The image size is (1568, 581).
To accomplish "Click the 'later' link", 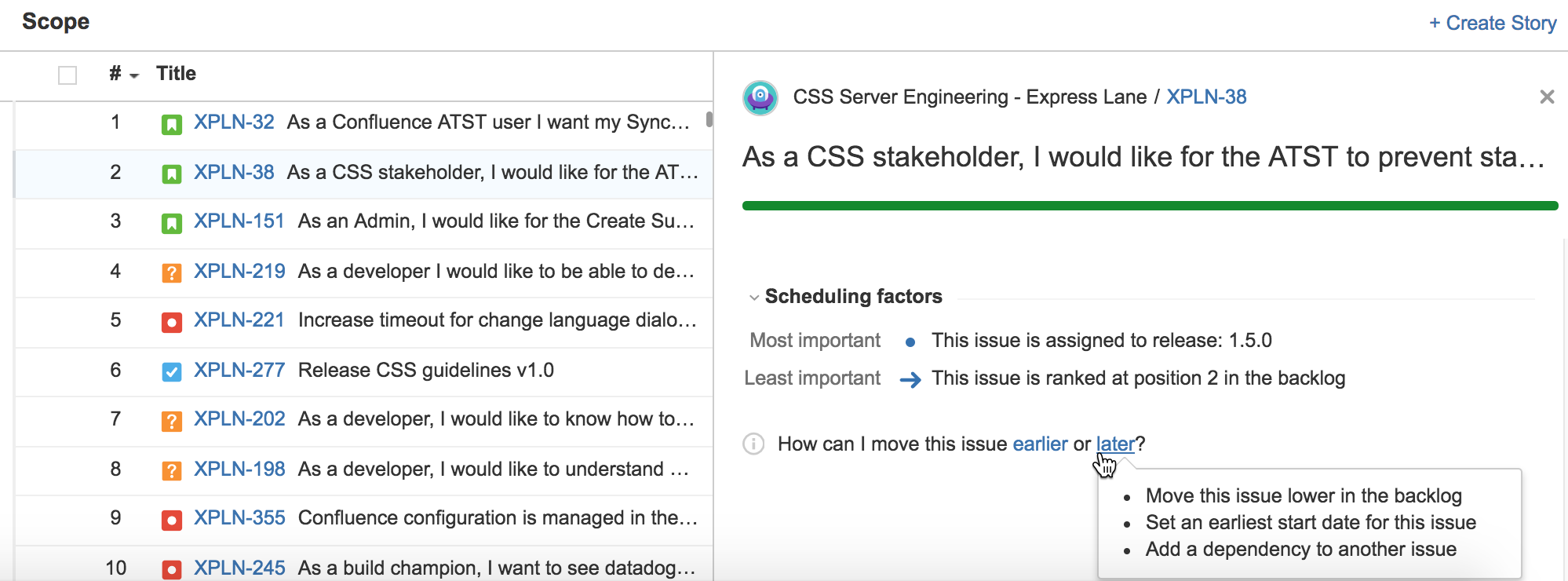I will tap(1115, 444).
